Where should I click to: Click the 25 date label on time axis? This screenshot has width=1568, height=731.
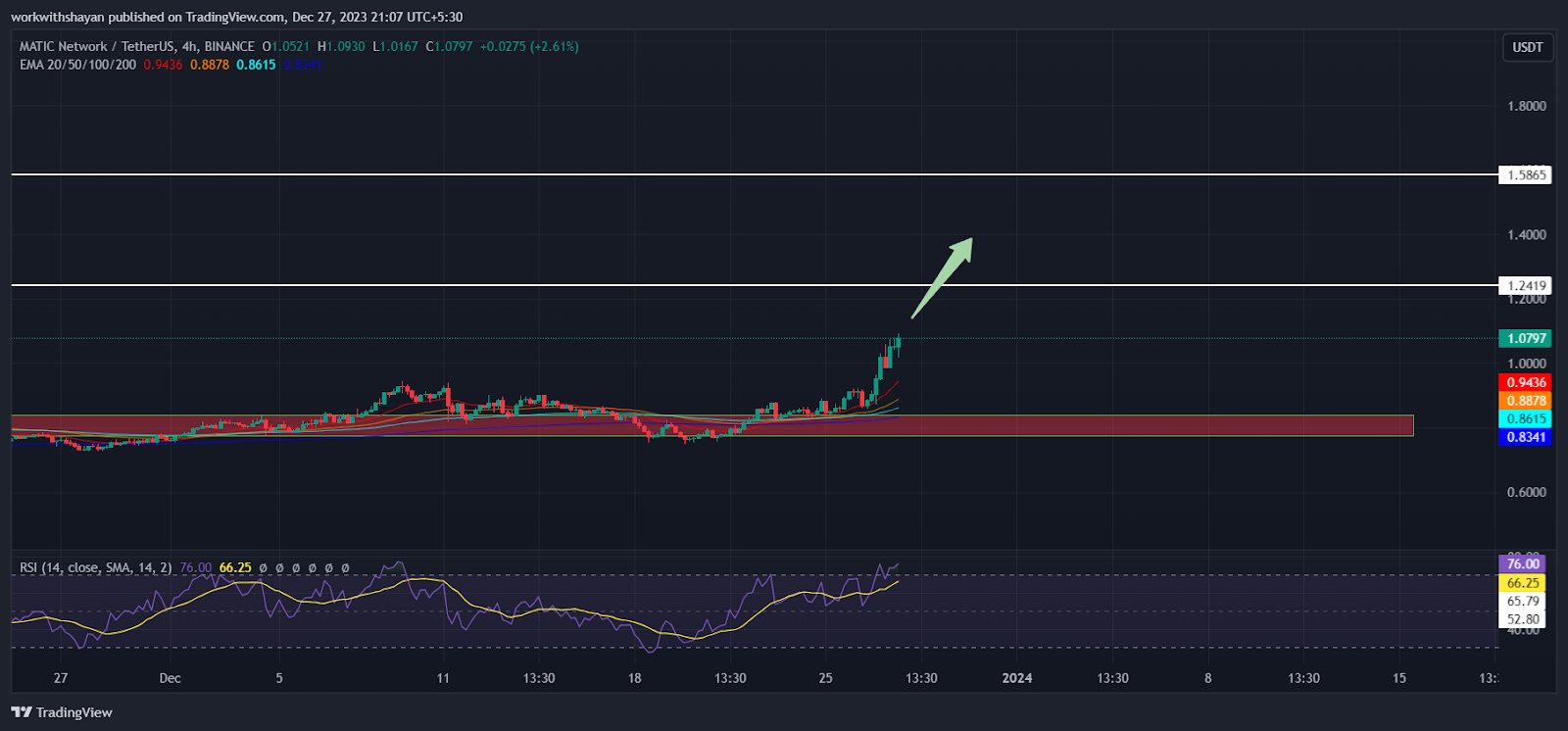826,678
